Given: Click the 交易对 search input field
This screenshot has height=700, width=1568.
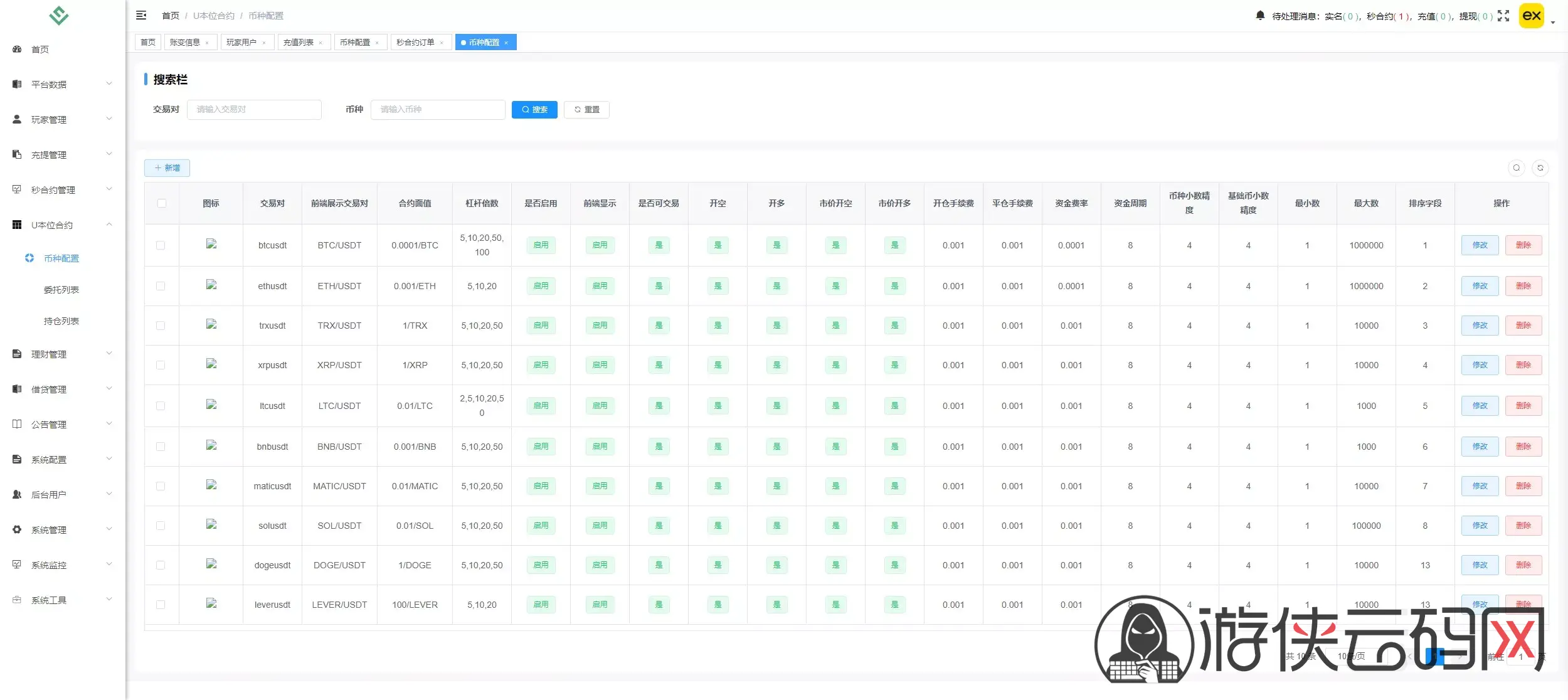Looking at the screenshot, I should 254,109.
